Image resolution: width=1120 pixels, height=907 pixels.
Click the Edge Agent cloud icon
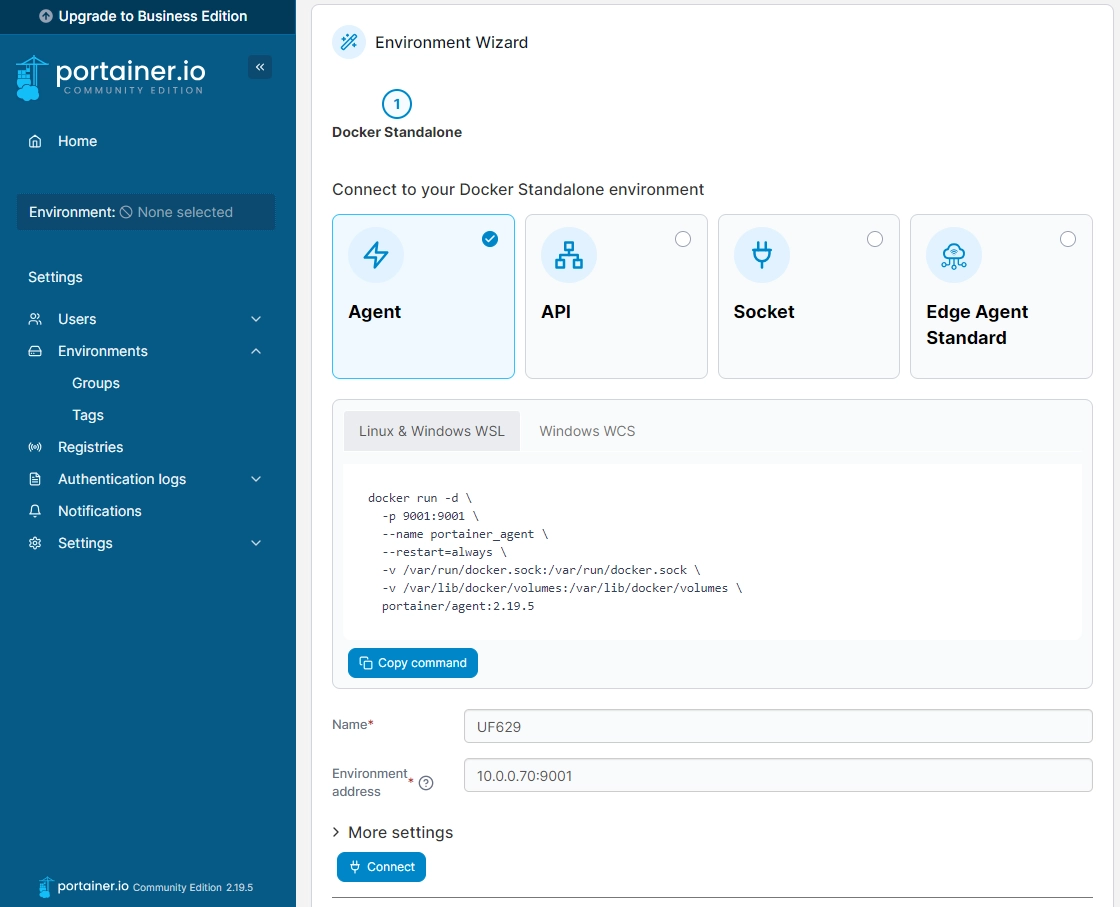click(x=954, y=255)
